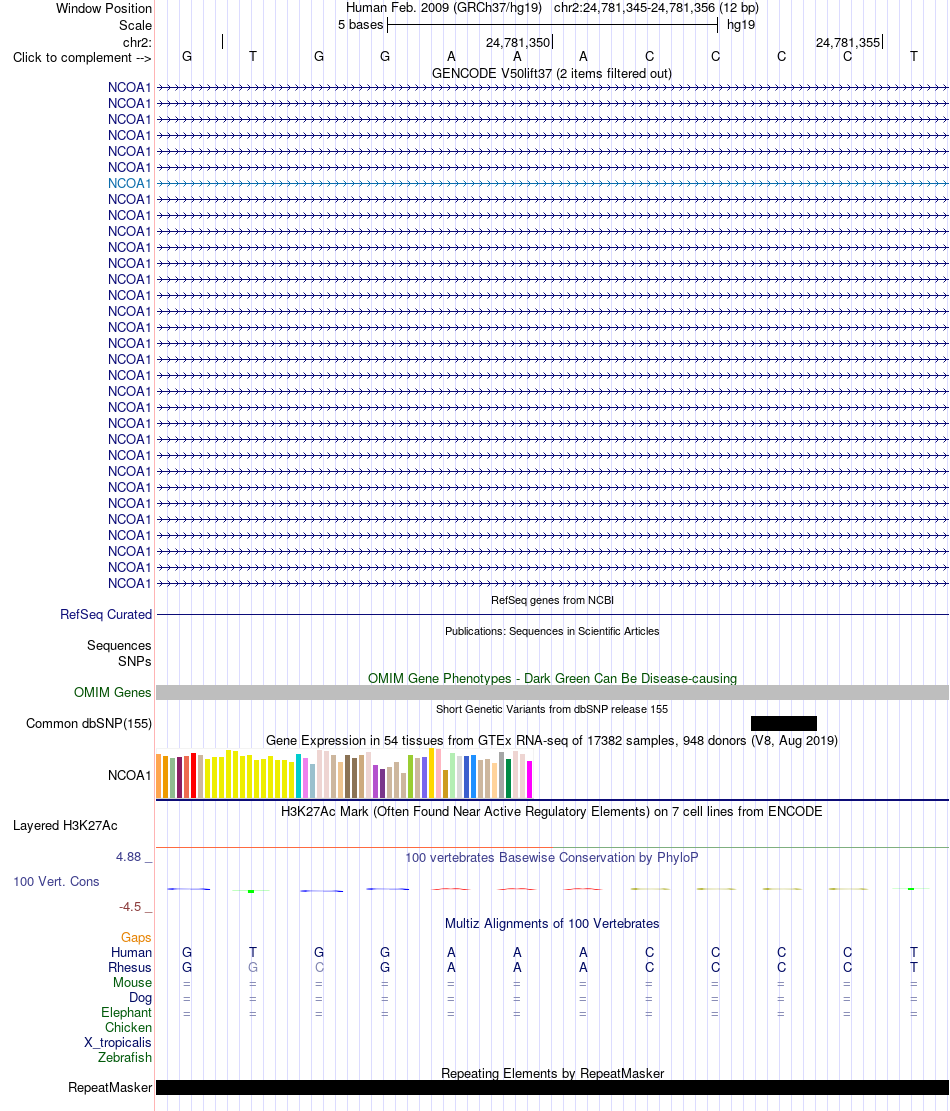The image size is (950, 1111).
Task: Click the 4.88 PhyloP upper scale value
Action: 129,857
